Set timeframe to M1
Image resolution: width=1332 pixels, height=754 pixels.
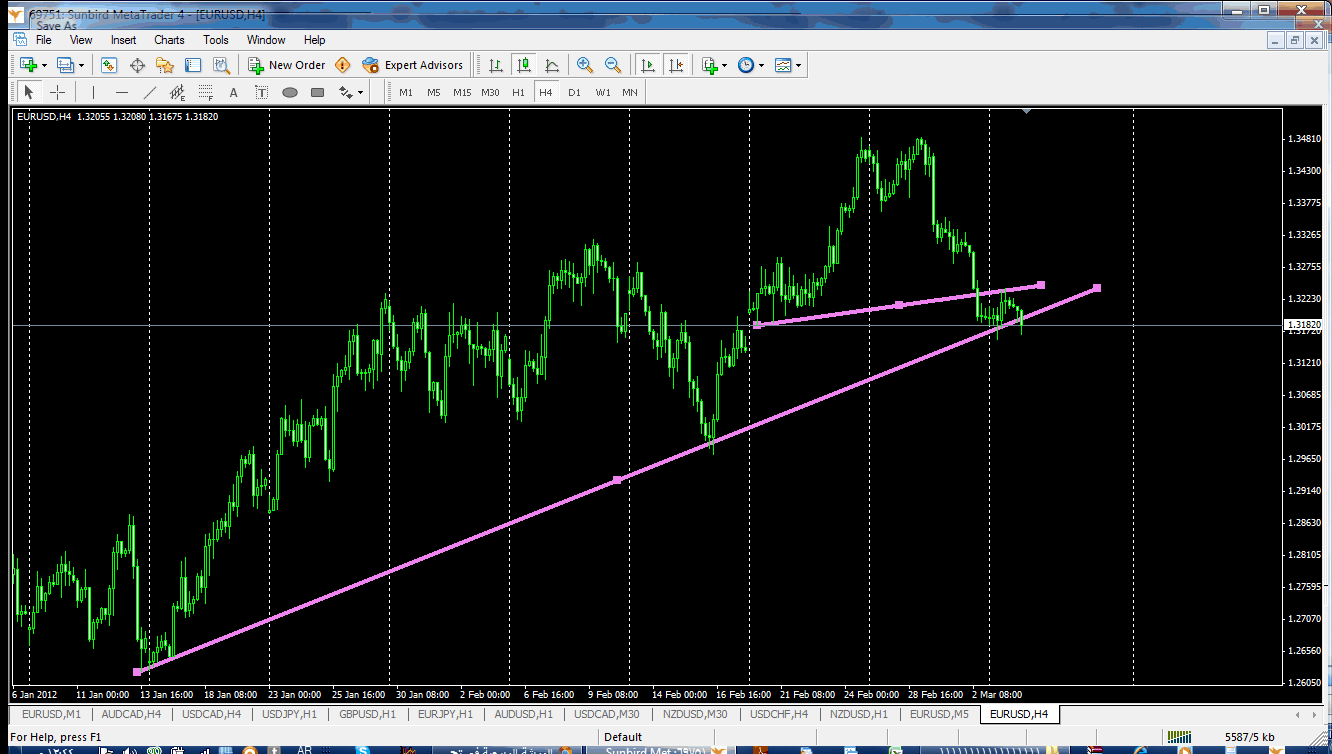406,92
